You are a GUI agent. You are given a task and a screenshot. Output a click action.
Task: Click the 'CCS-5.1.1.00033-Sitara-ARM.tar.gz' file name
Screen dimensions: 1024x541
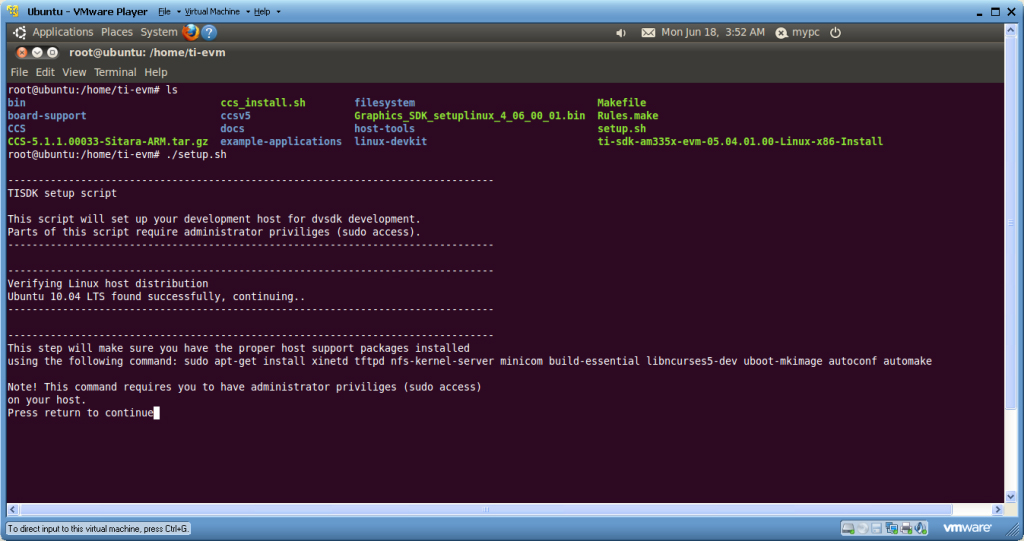coord(108,141)
